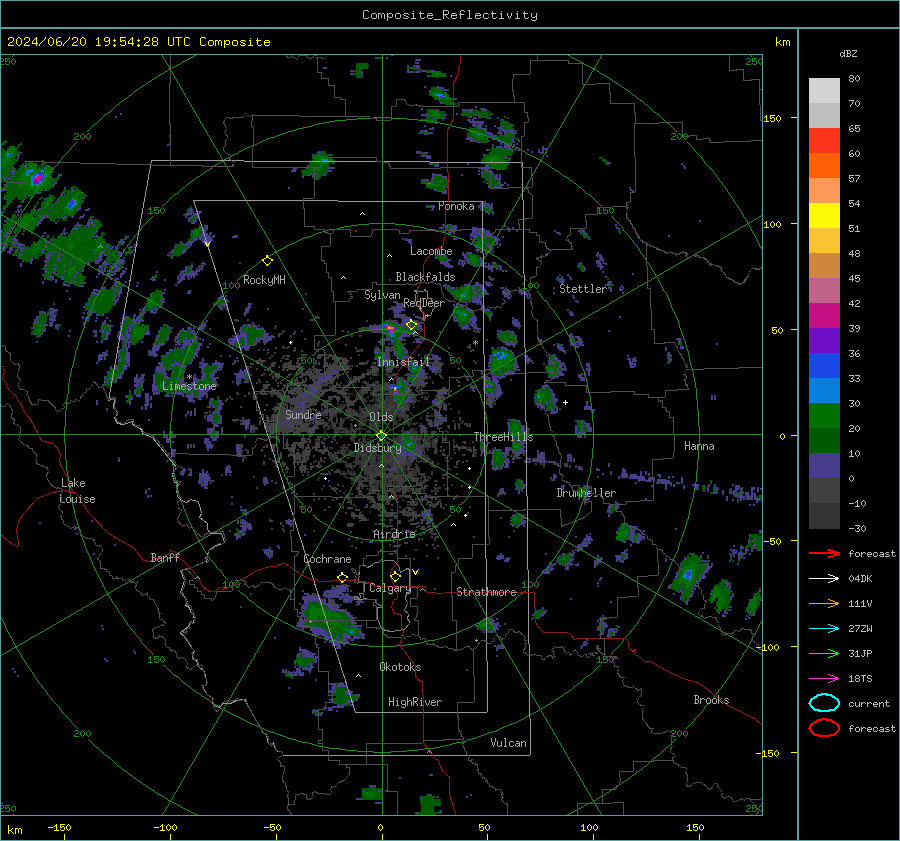This screenshot has height=841, width=900.
Task: Click the Ponoka town label
Action: [x=456, y=206]
